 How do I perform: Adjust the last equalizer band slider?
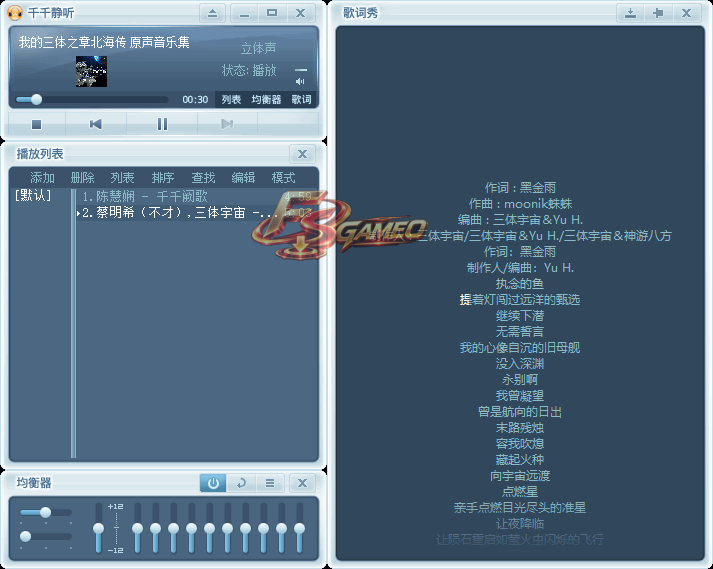tap(299, 528)
